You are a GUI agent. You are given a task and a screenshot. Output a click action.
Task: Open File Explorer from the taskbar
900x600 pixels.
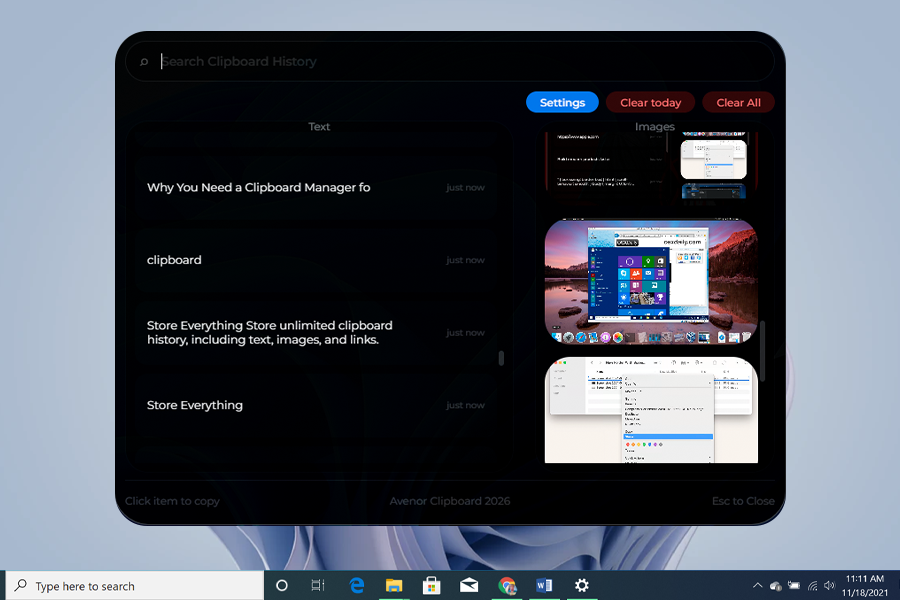(x=394, y=584)
